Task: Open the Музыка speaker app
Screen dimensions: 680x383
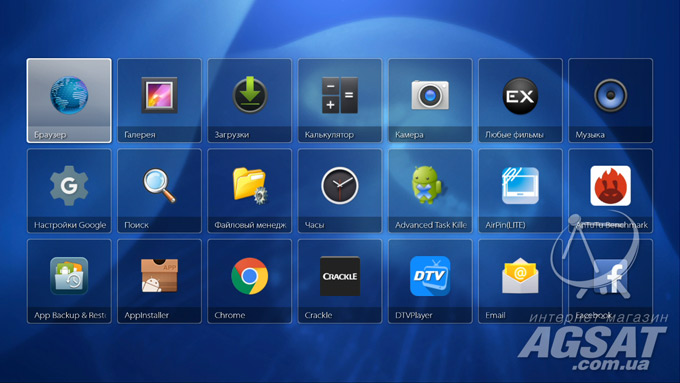Action: [x=611, y=101]
